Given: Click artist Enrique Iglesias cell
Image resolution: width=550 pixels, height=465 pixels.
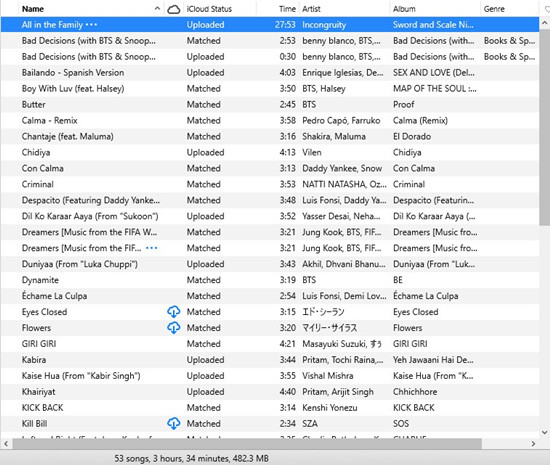Looking at the screenshot, I should (343, 73).
